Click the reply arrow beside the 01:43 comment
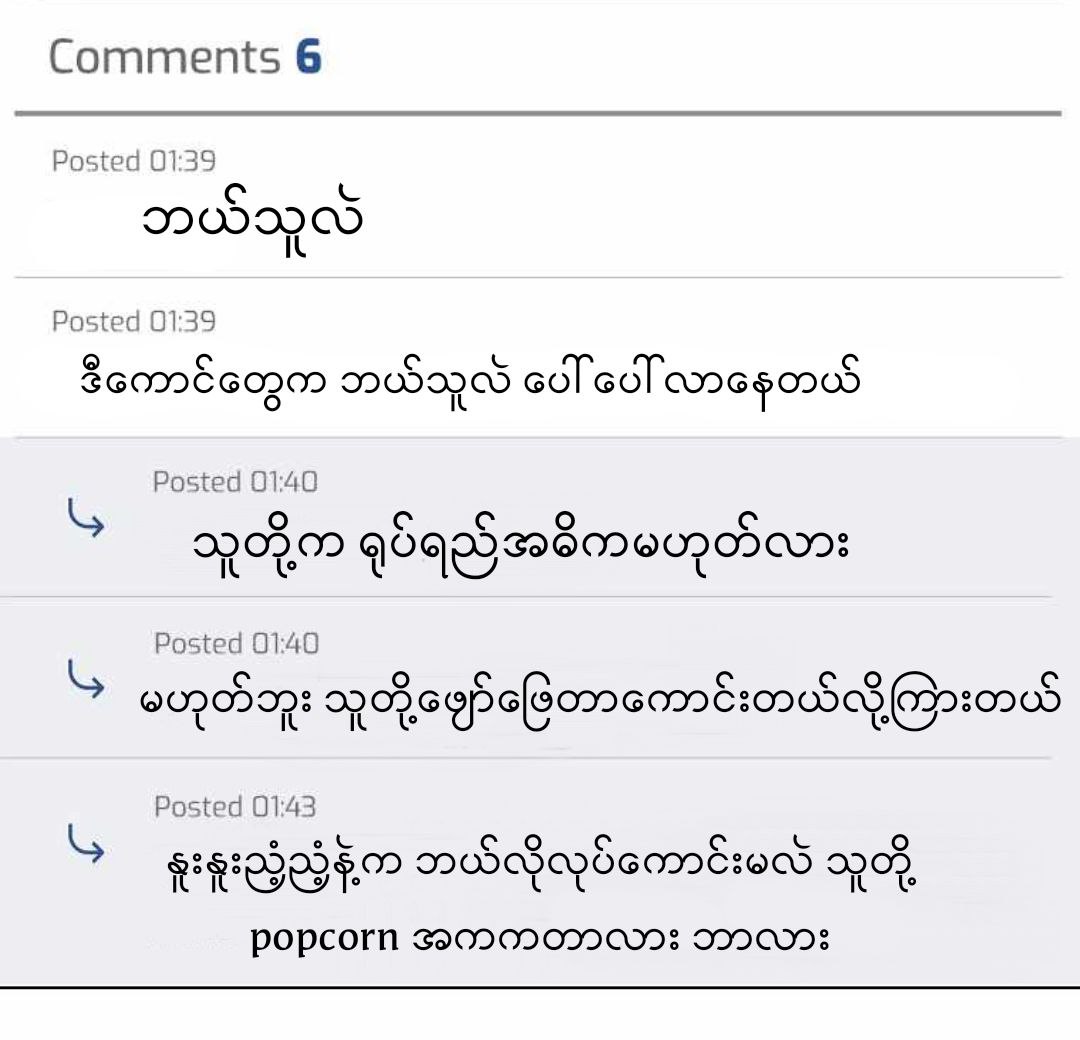Screen dimensions: 1080x1040 (x=86, y=844)
